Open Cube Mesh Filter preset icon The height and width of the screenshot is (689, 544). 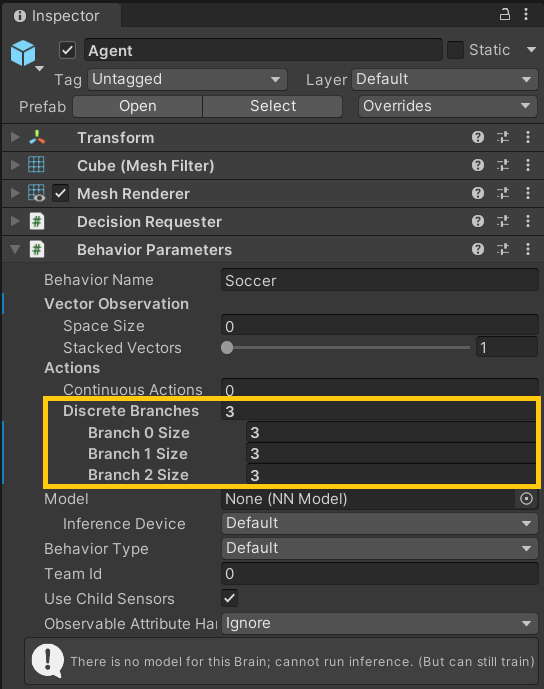[503, 165]
